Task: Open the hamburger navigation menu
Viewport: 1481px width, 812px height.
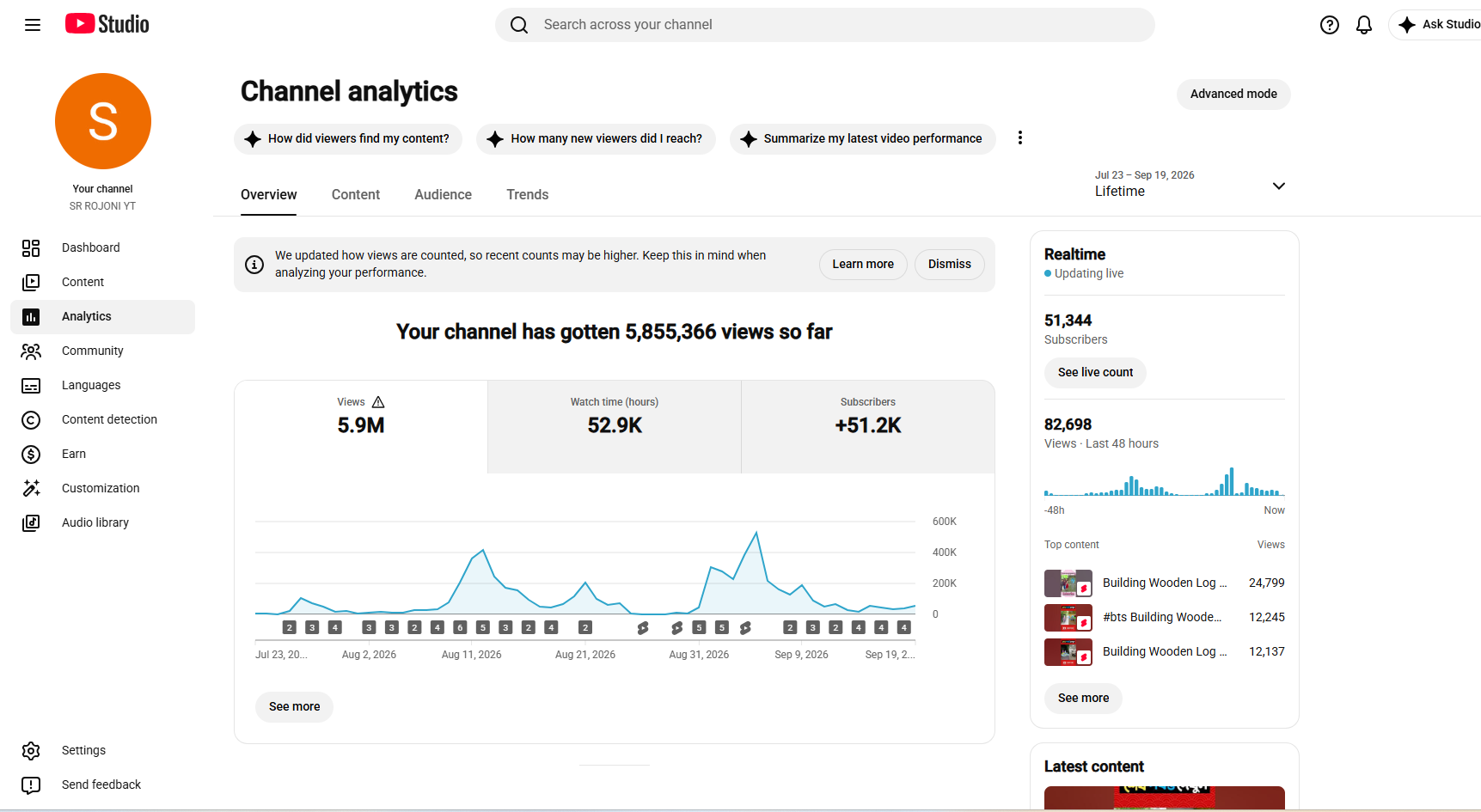Action: (33, 25)
